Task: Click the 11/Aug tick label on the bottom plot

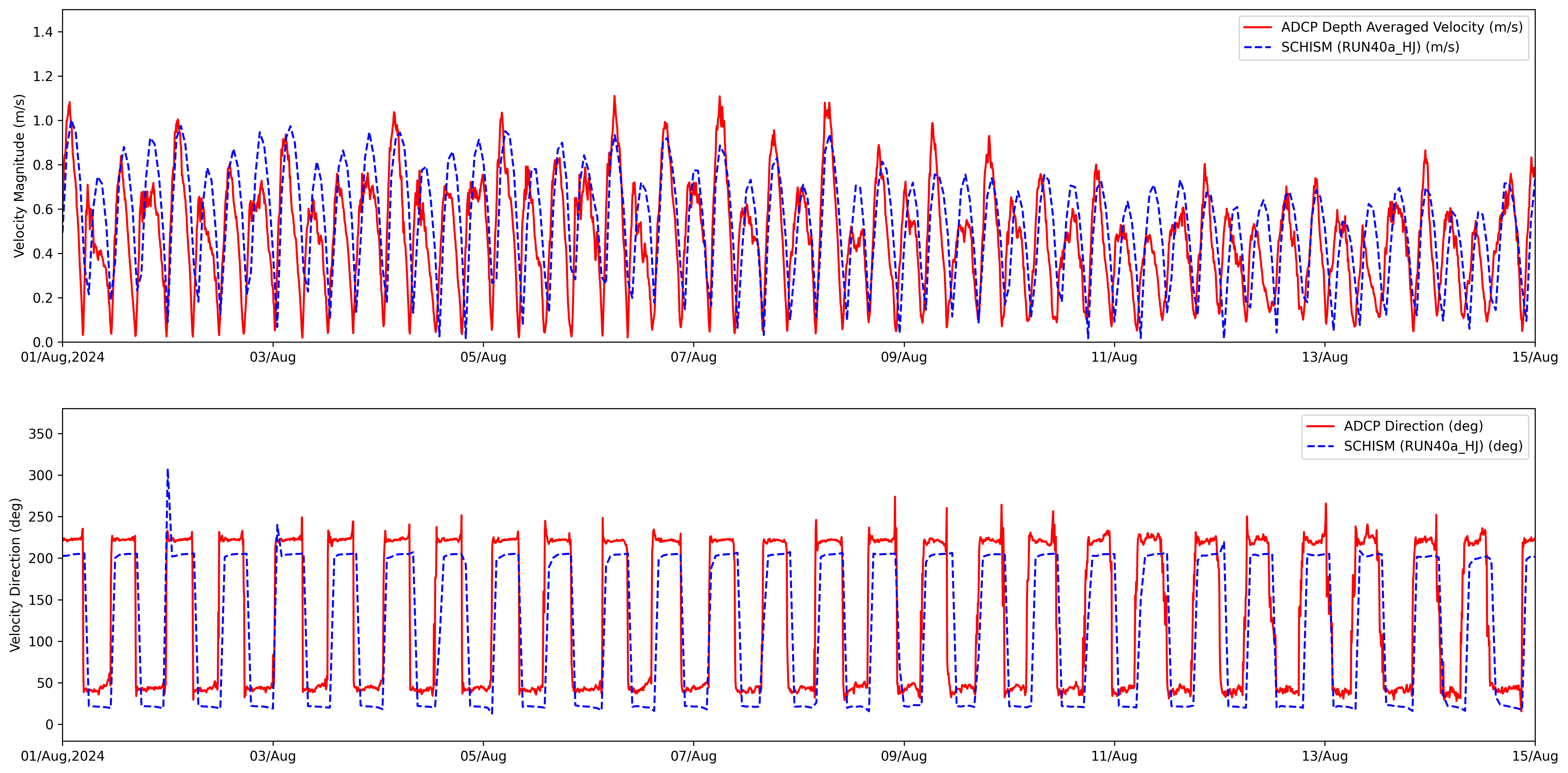Action: [1114, 756]
